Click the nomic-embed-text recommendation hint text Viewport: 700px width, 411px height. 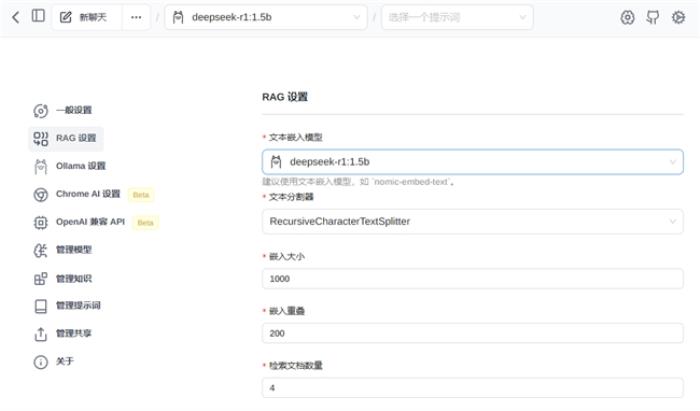click(358, 182)
